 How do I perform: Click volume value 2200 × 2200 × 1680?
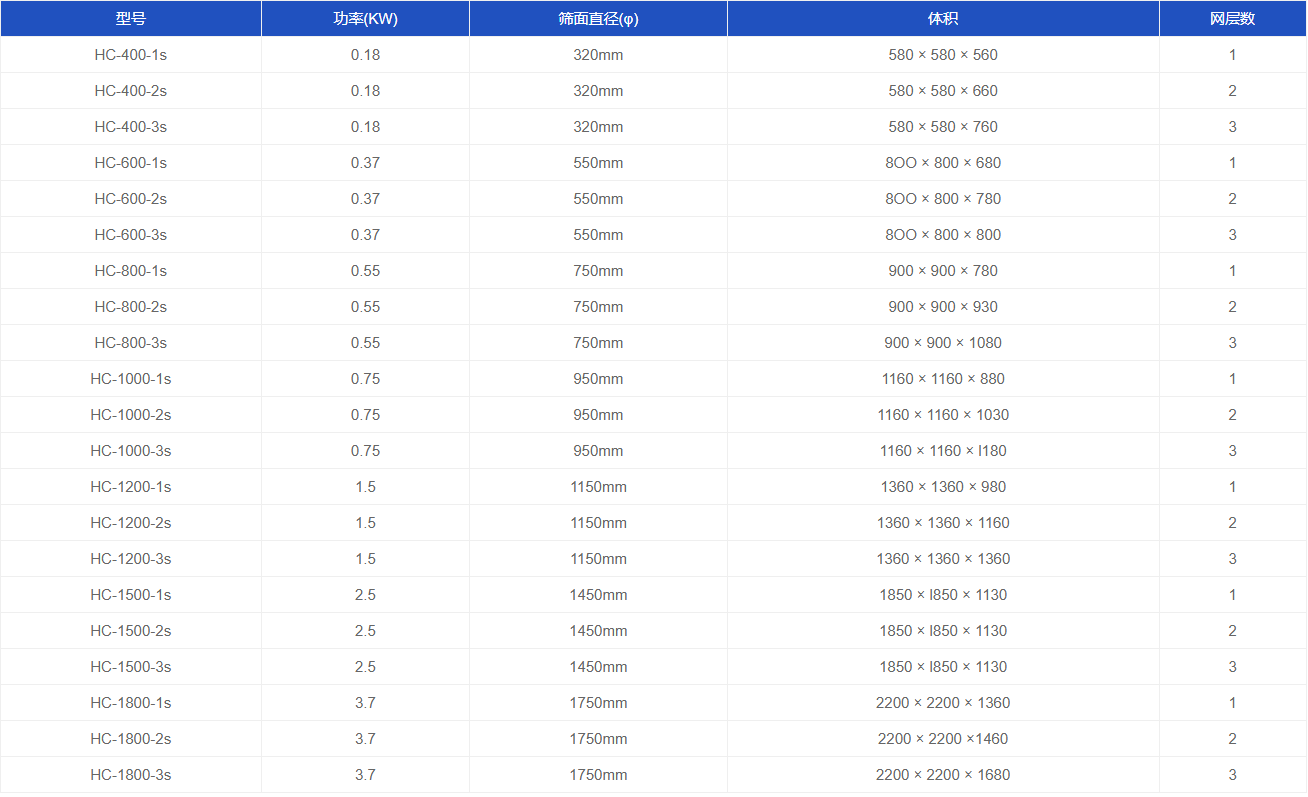click(943, 775)
